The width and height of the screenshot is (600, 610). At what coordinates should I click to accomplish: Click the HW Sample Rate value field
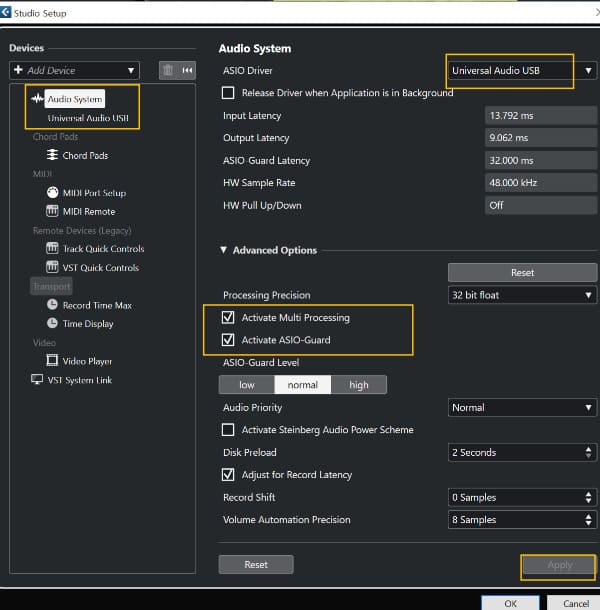(541, 182)
